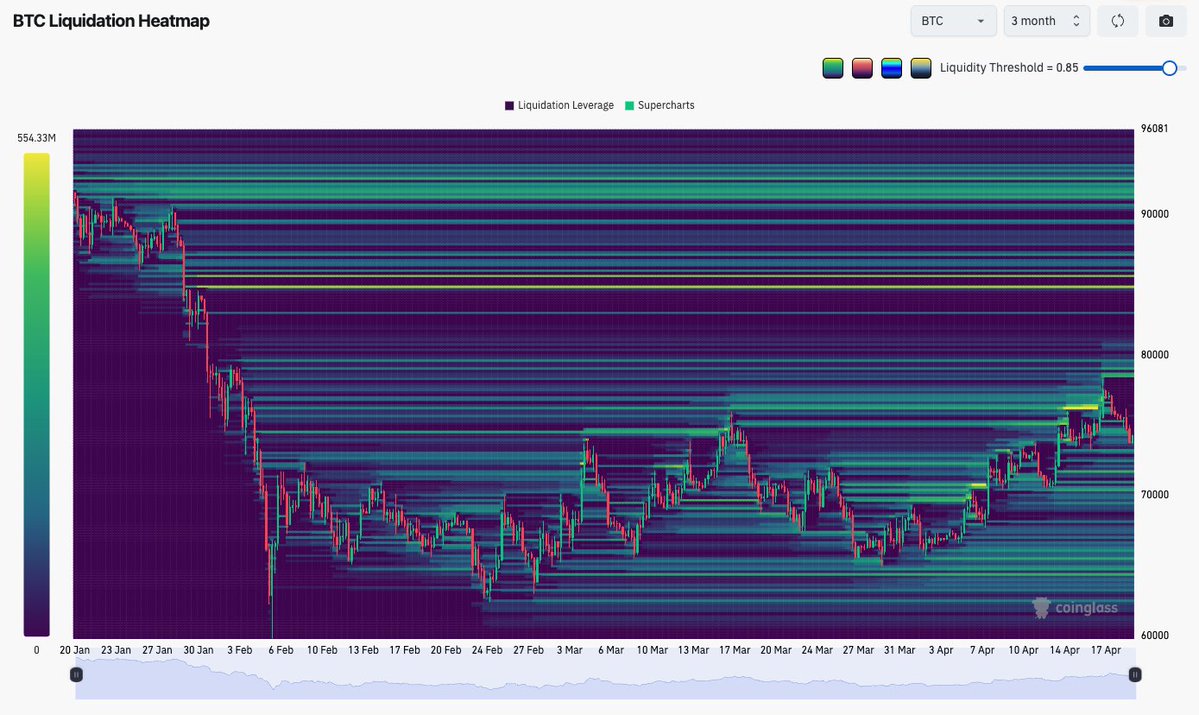This screenshot has width=1199, height=715.
Task: Click the 90000 price axis label
Action: (1155, 214)
